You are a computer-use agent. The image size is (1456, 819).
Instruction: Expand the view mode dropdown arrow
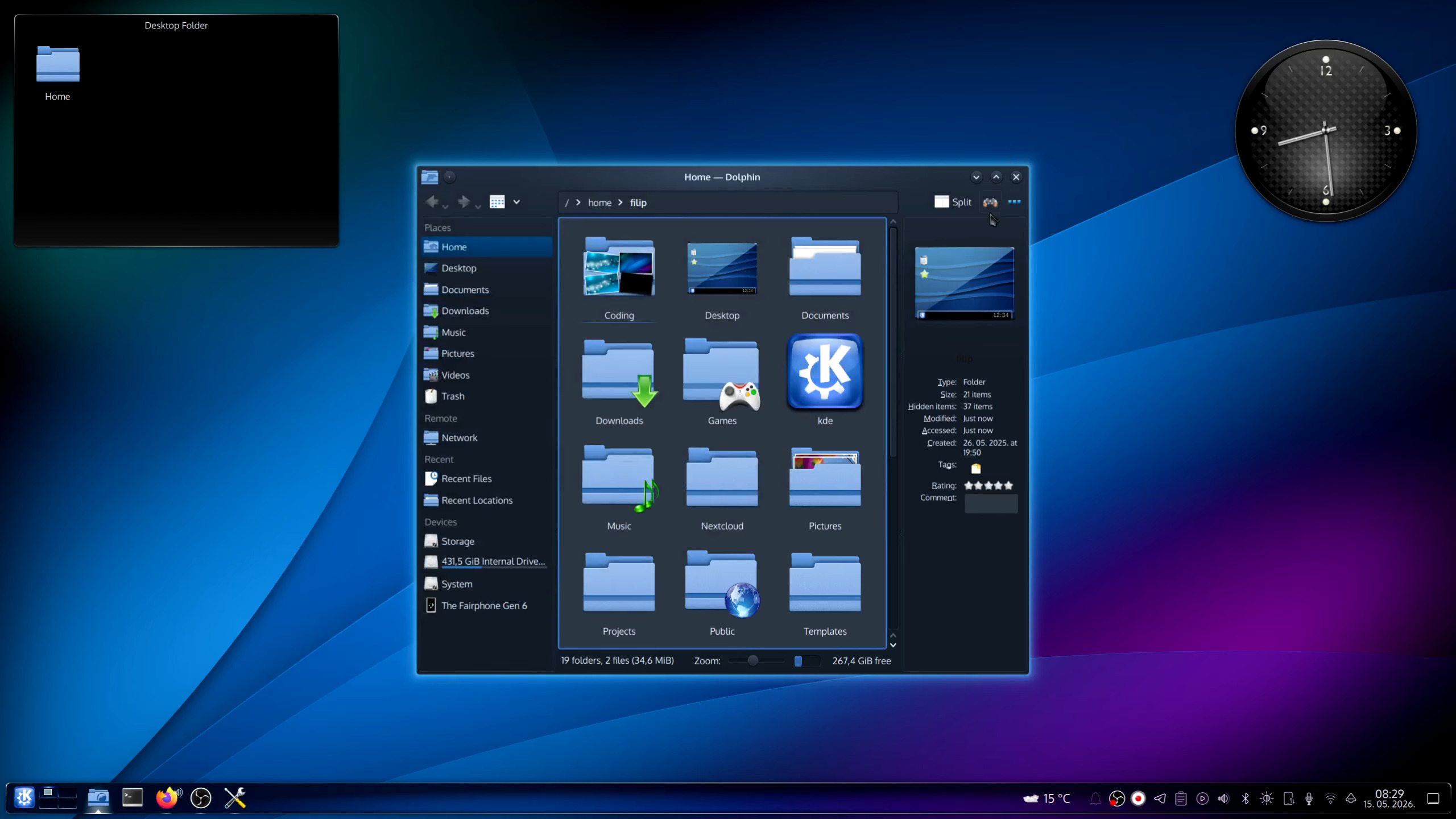click(x=516, y=202)
